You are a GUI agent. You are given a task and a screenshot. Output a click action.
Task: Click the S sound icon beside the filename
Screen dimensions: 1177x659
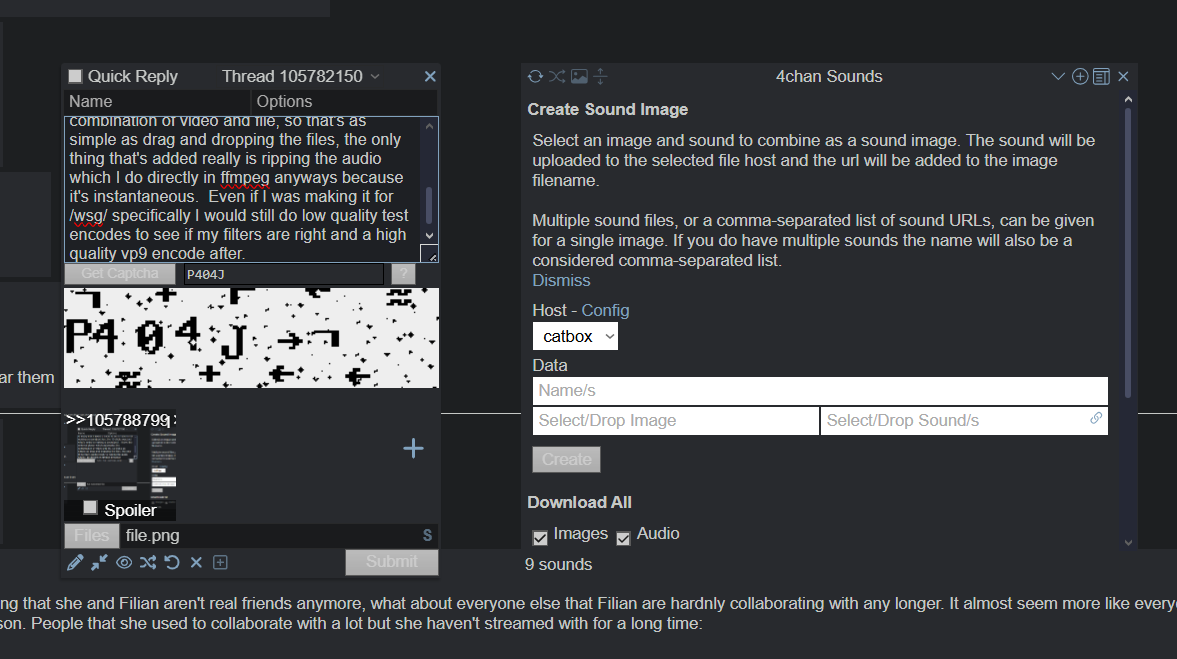coord(427,535)
